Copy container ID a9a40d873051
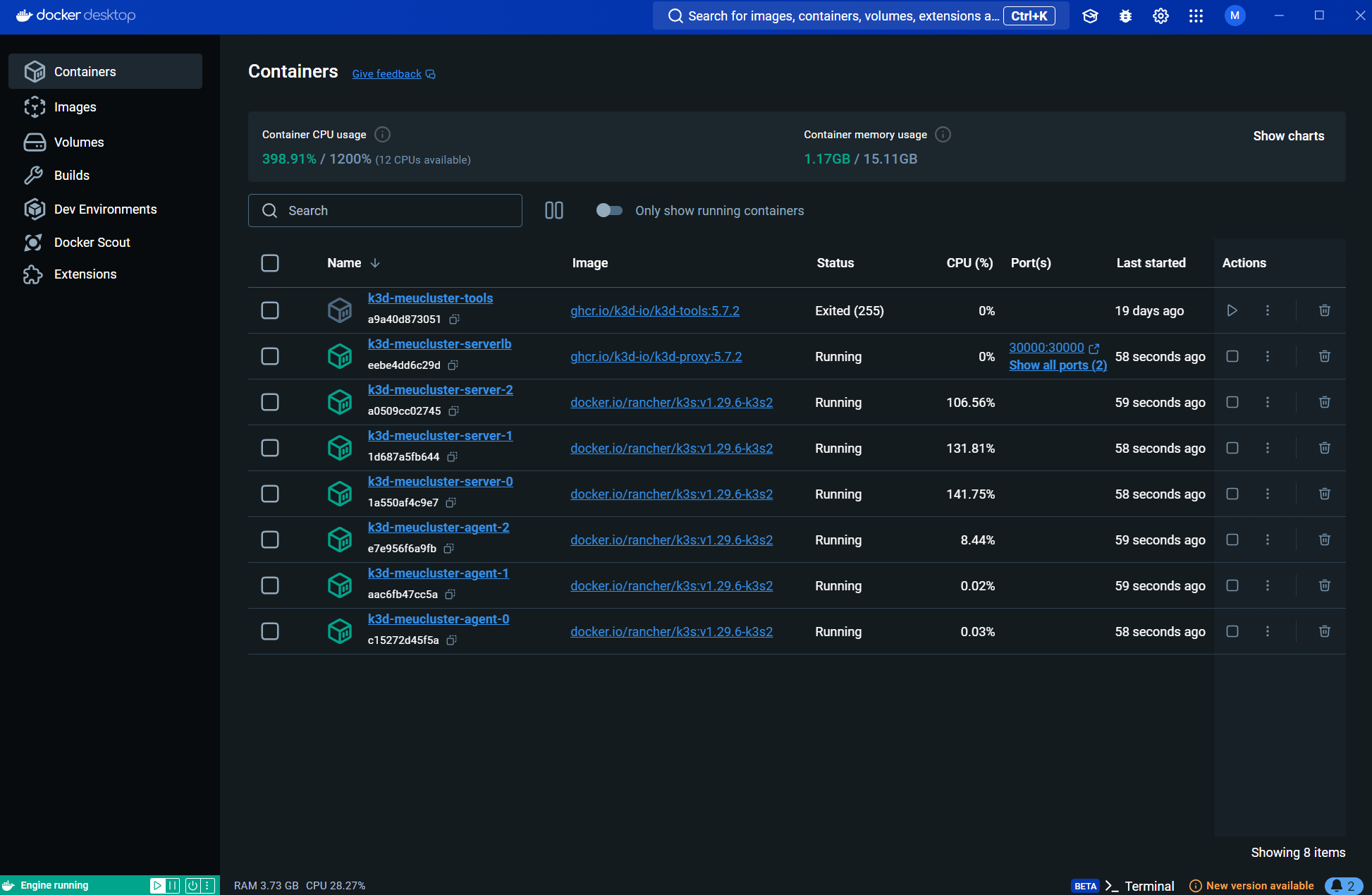The width and height of the screenshot is (1372, 895). point(455,319)
